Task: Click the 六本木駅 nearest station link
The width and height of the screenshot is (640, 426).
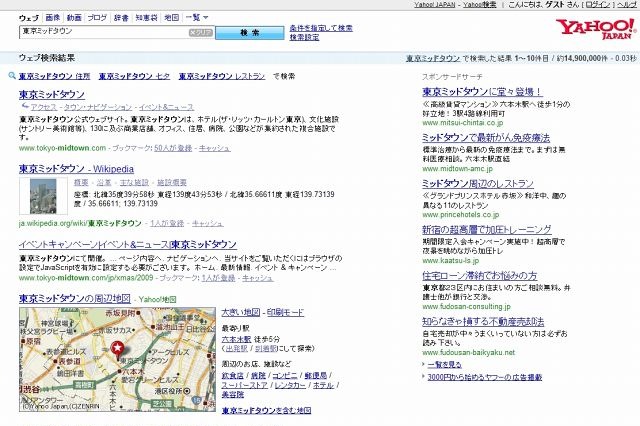Action: (236, 339)
